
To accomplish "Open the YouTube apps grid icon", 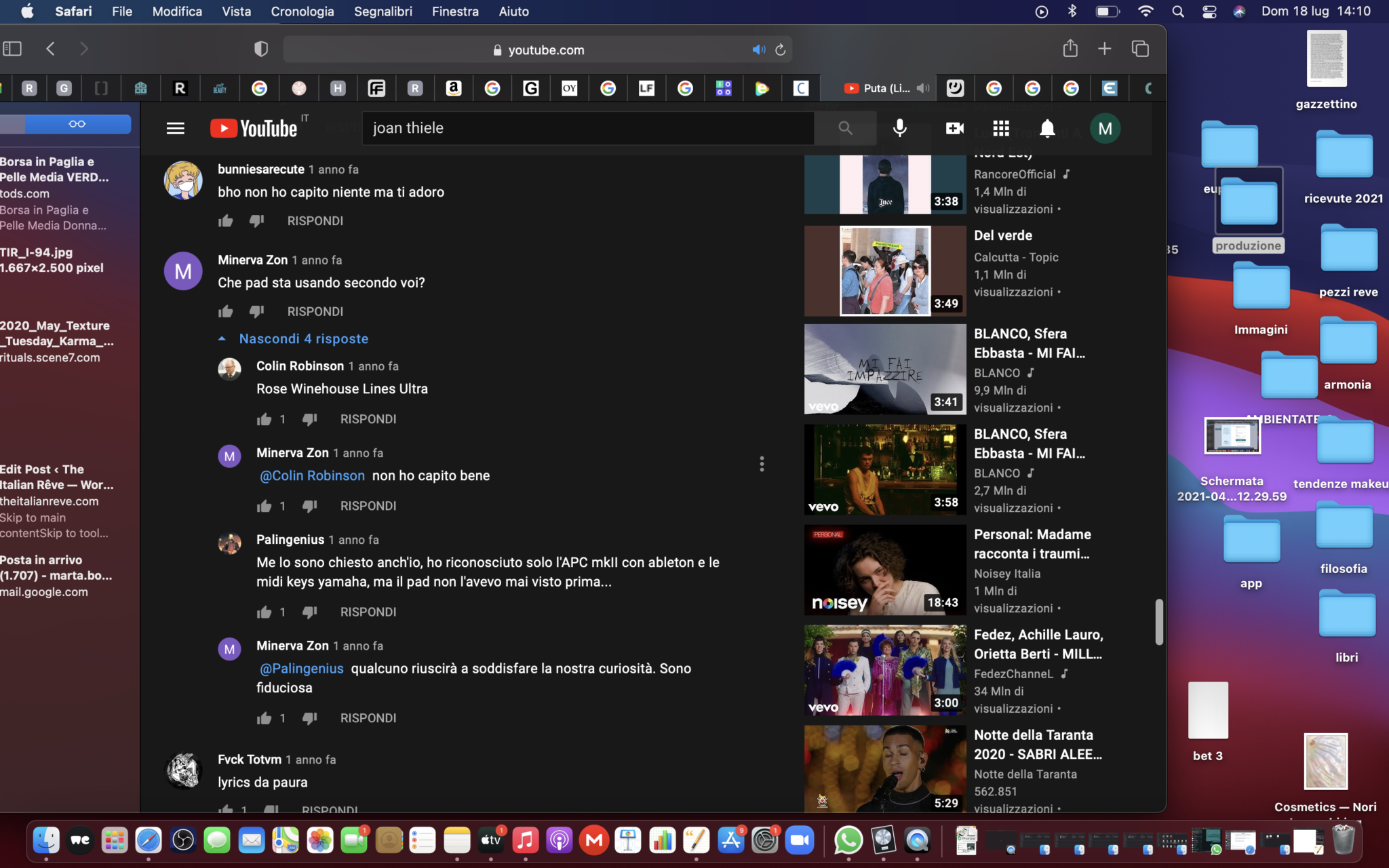I will click(1001, 128).
